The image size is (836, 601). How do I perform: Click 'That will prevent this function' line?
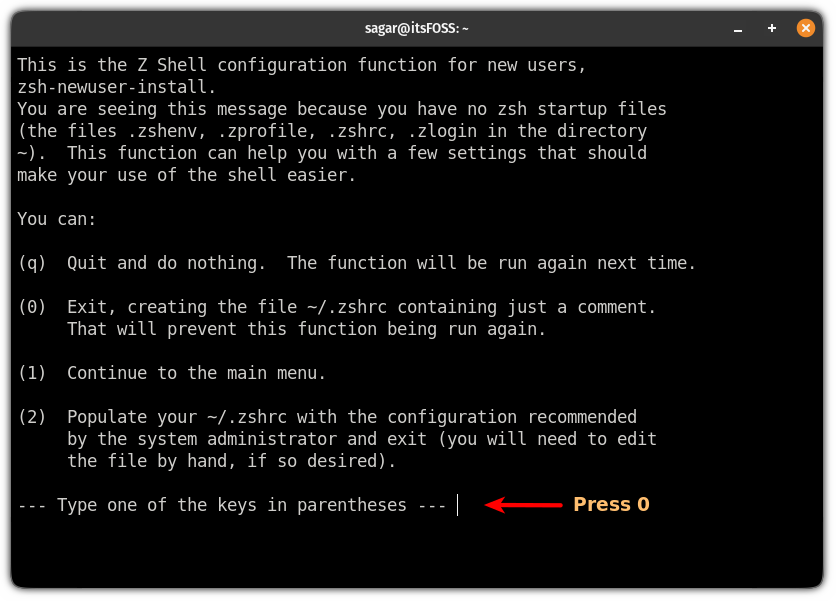tap(307, 329)
